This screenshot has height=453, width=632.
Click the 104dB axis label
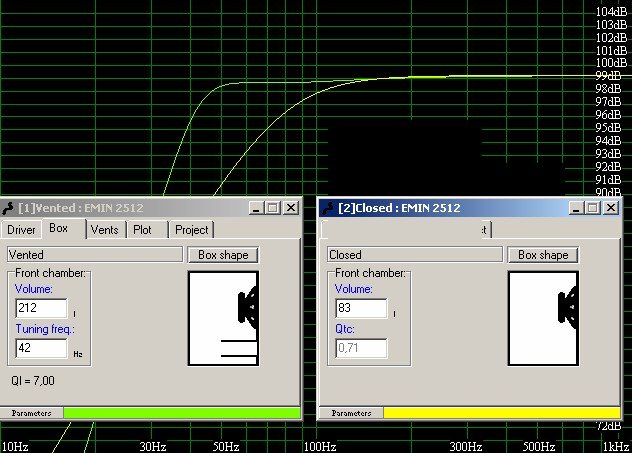click(612, 12)
